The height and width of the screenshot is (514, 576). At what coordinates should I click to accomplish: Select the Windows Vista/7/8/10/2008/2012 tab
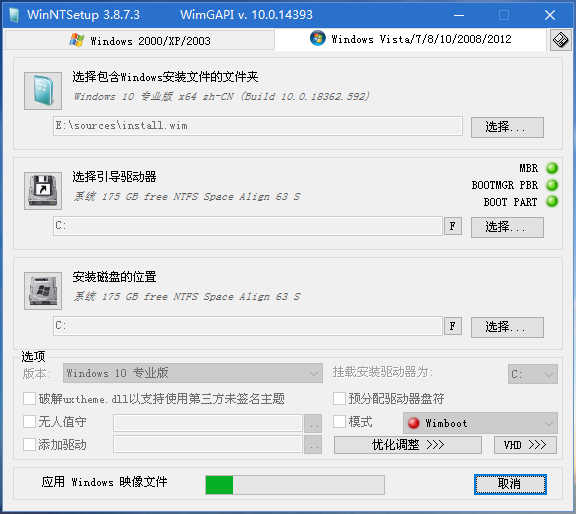[410, 39]
